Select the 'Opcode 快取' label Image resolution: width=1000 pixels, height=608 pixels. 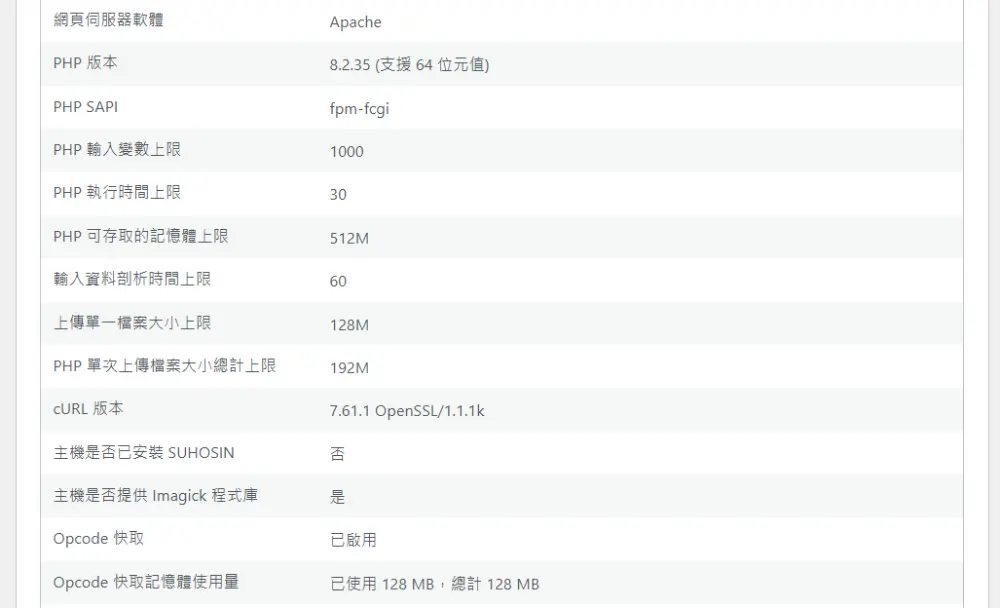click(98, 538)
